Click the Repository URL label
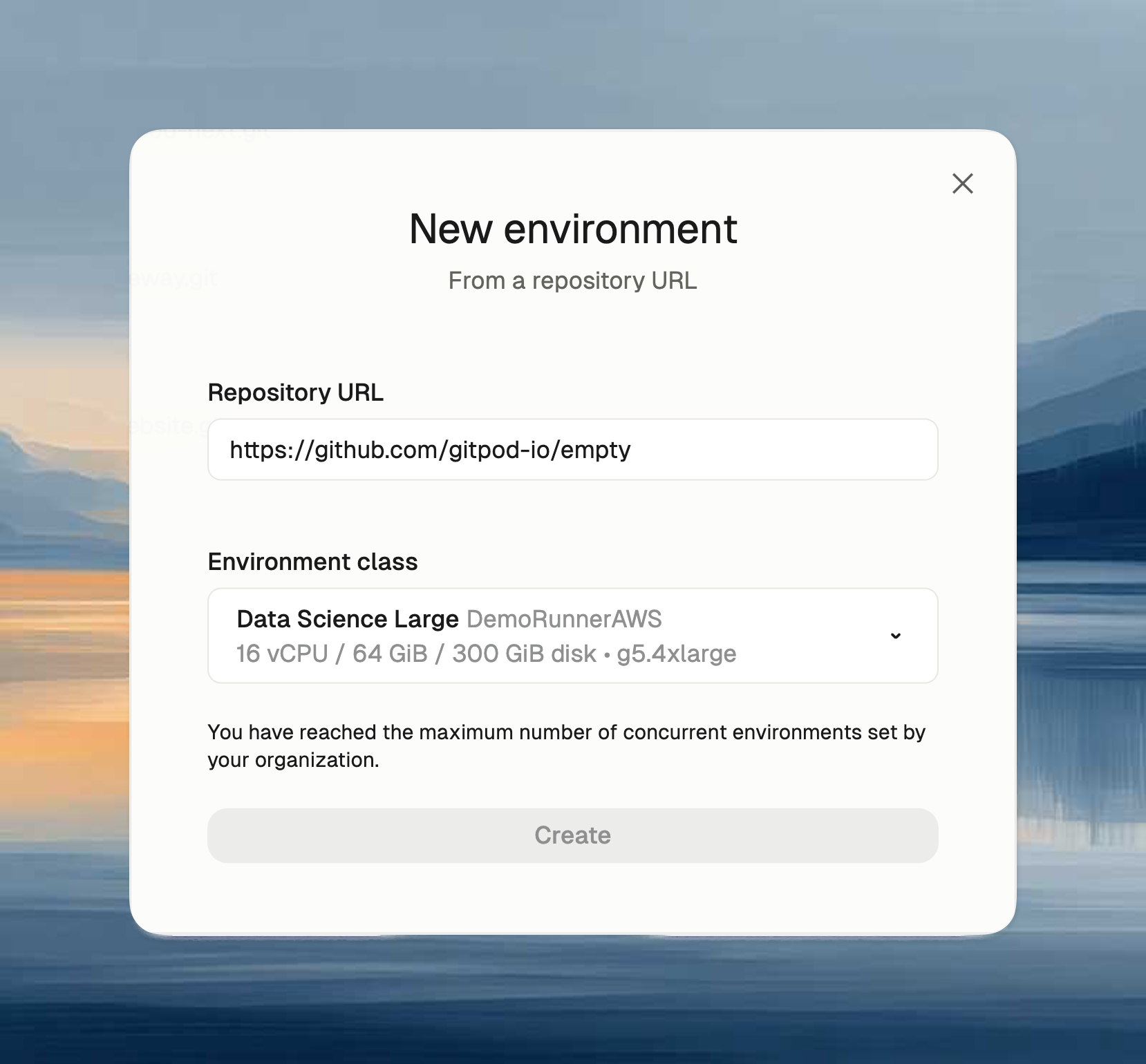This screenshot has width=1146, height=1064. click(295, 392)
